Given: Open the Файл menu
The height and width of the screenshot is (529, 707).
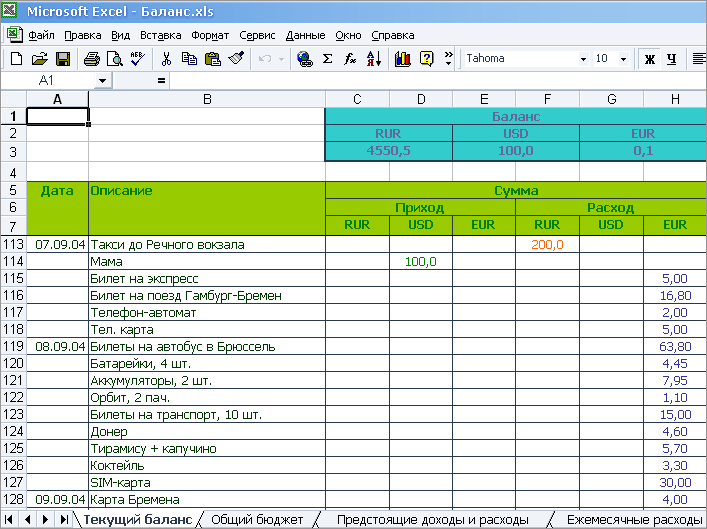Looking at the screenshot, I should click(41, 35).
